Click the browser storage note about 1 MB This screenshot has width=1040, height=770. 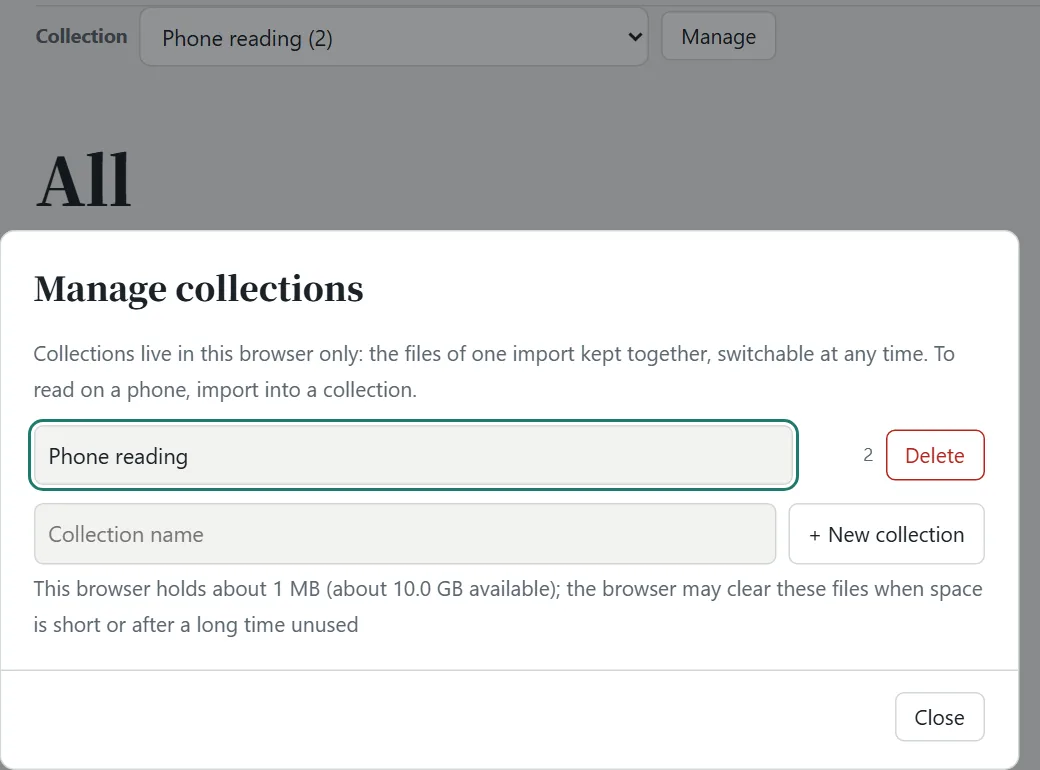click(508, 606)
